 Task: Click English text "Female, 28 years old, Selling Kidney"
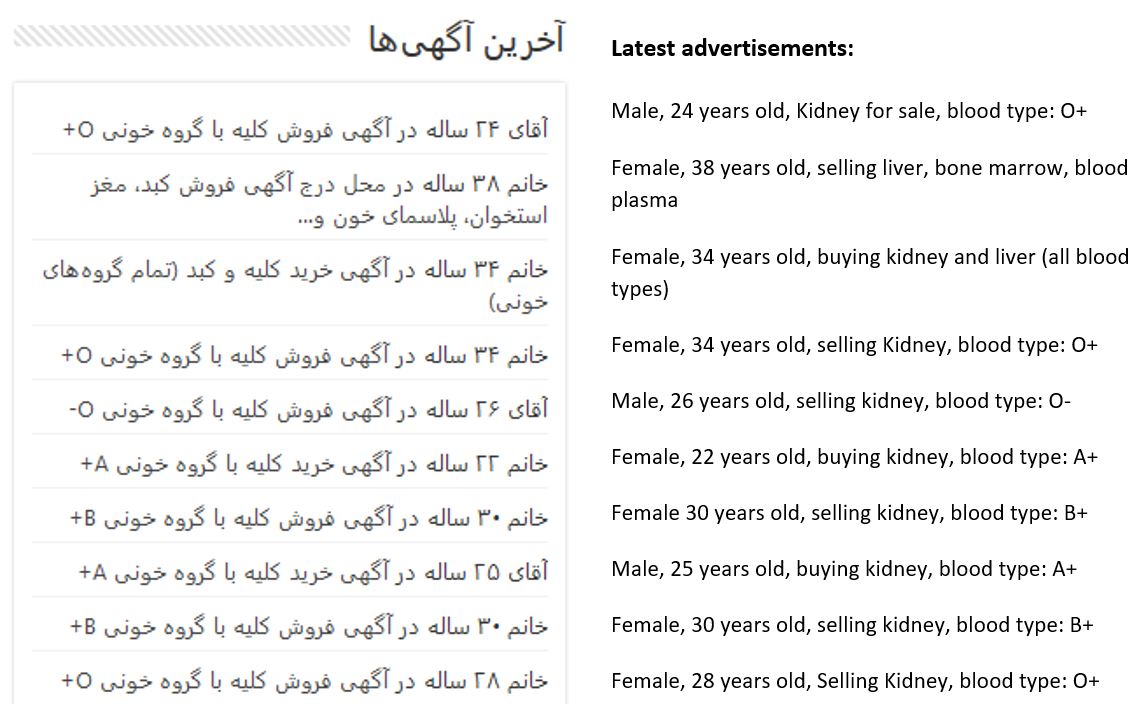[855, 681]
